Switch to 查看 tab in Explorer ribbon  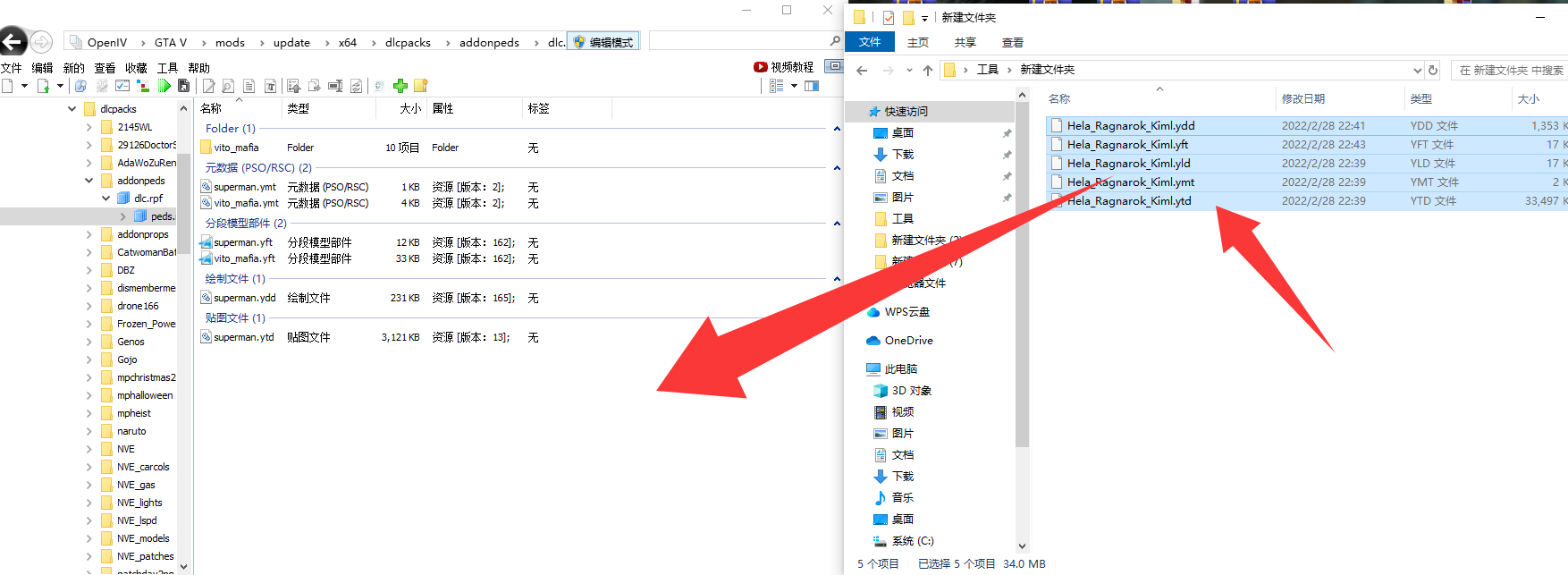point(1012,42)
